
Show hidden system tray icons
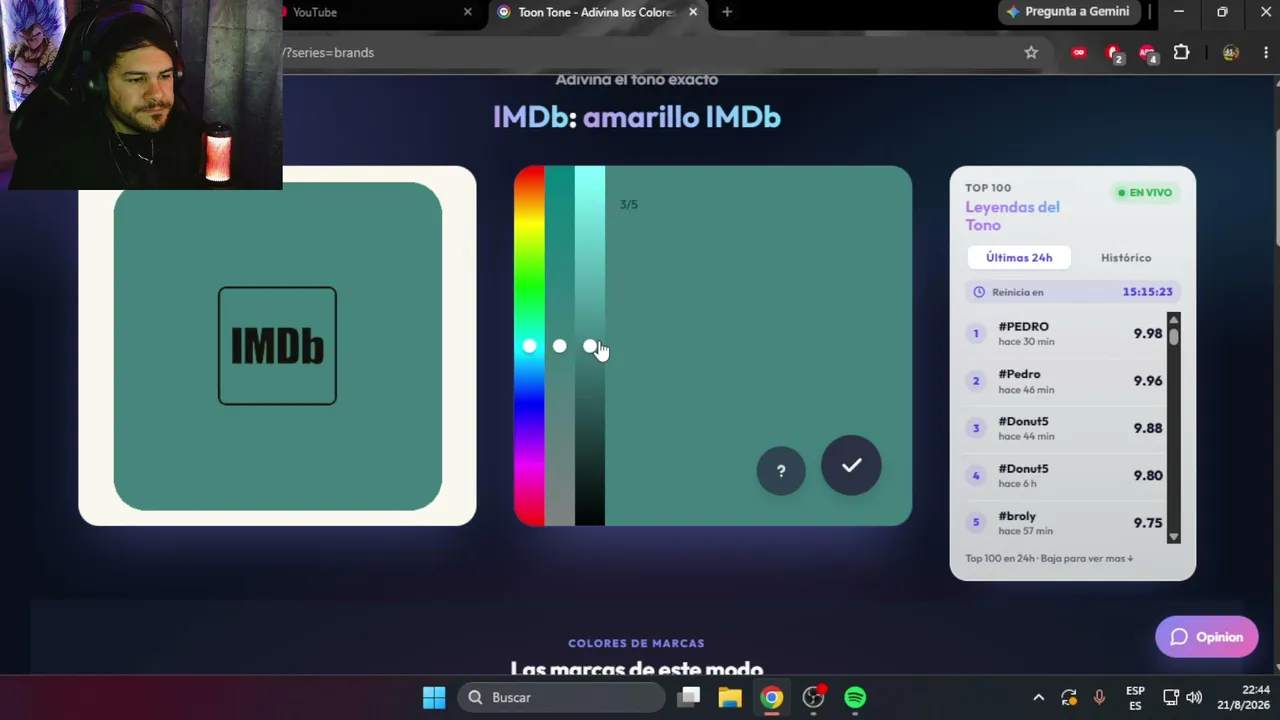coord(1038,697)
